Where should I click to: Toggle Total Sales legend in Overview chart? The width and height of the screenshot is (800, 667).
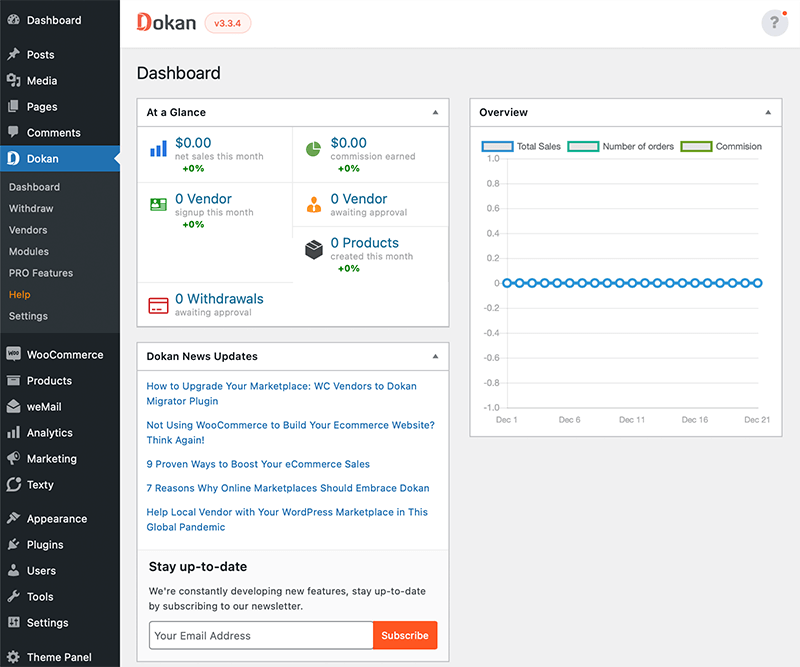[520, 146]
